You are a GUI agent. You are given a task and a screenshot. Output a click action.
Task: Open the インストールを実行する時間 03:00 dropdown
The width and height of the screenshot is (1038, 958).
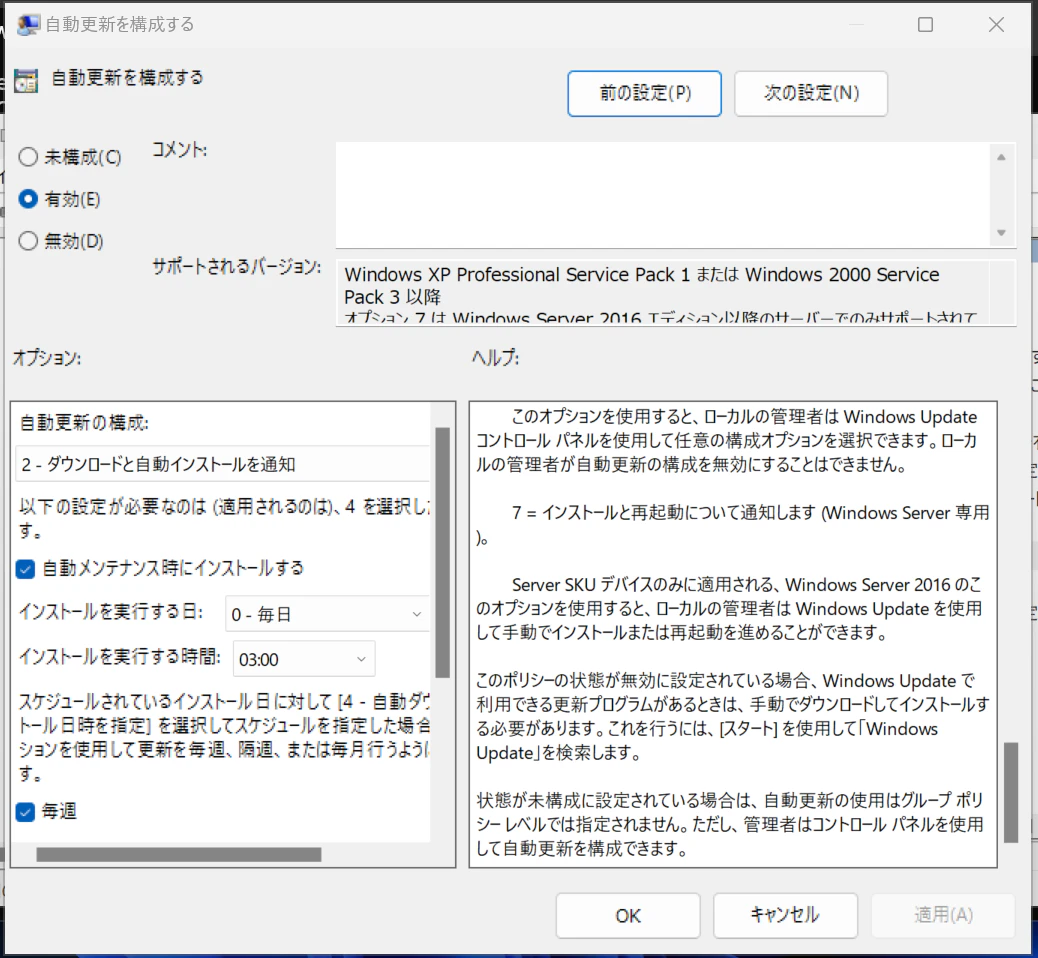[304, 659]
